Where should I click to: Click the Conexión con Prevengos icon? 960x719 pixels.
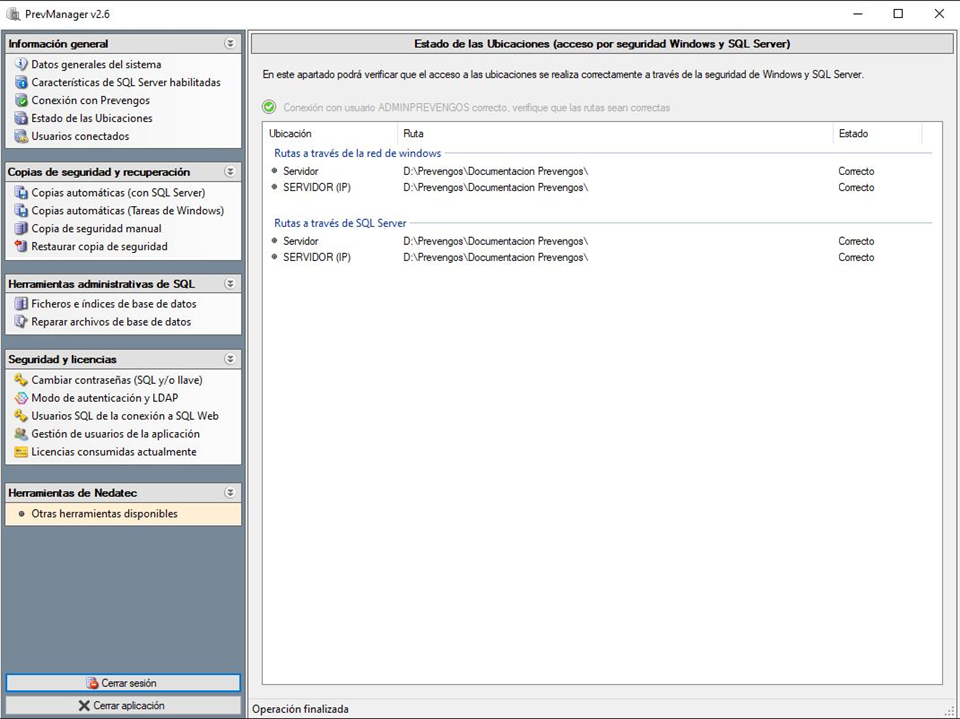21,101
